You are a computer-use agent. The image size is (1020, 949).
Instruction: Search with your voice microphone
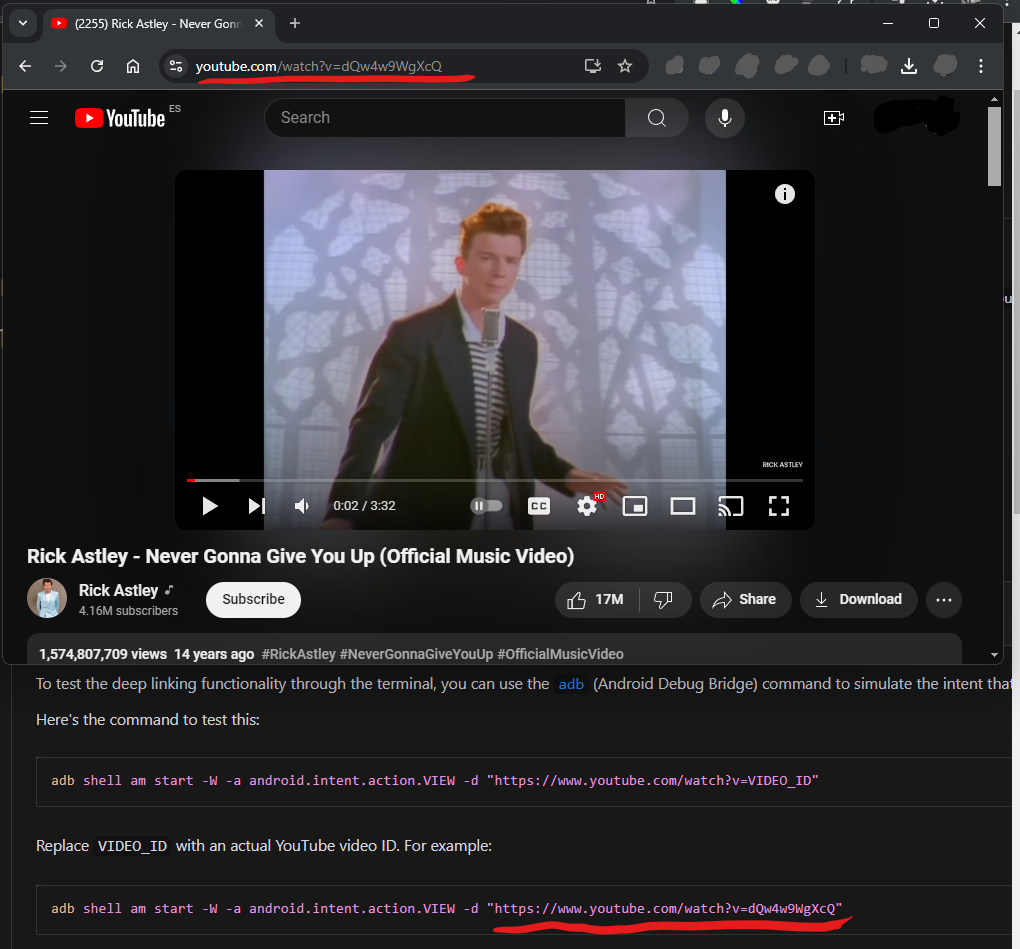point(725,118)
